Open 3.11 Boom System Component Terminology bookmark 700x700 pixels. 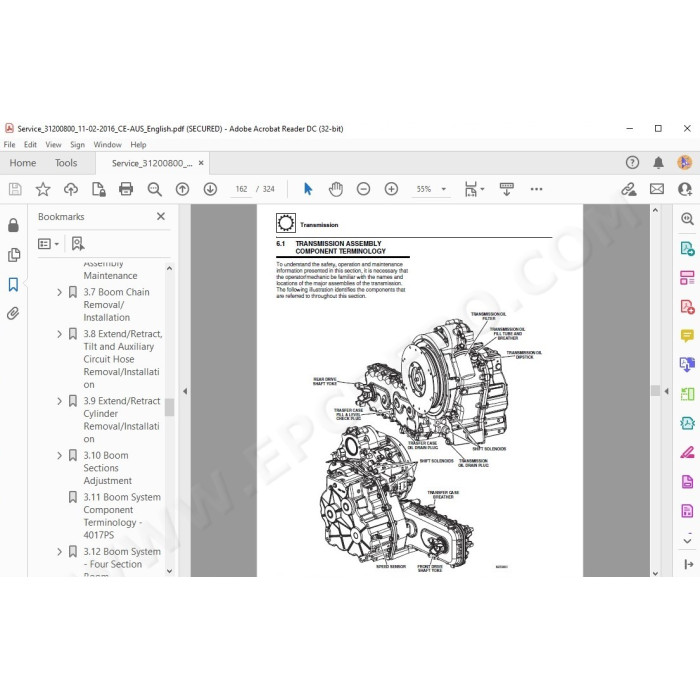[121, 516]
